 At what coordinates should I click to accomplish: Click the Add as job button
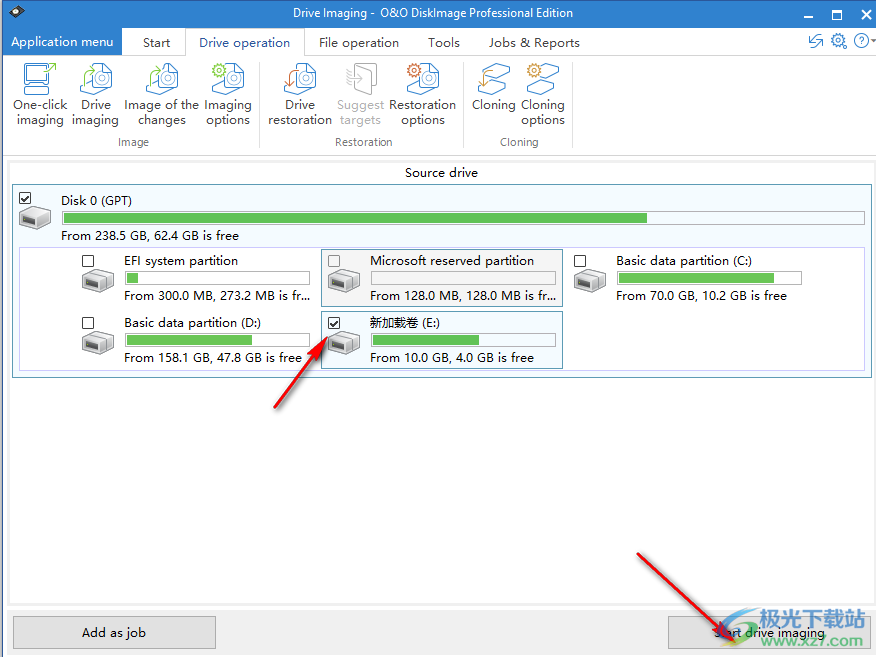[114, 632]
